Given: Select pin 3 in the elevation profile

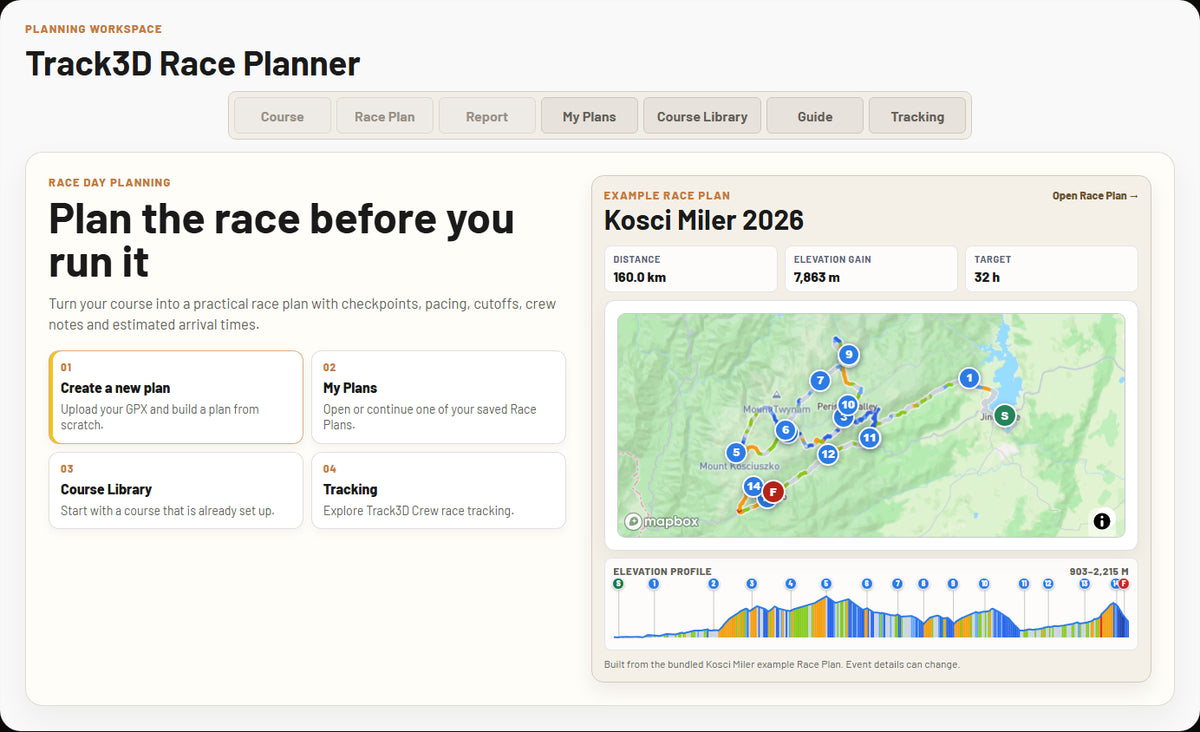Looking at the screenshot, I should pos(751,583).
